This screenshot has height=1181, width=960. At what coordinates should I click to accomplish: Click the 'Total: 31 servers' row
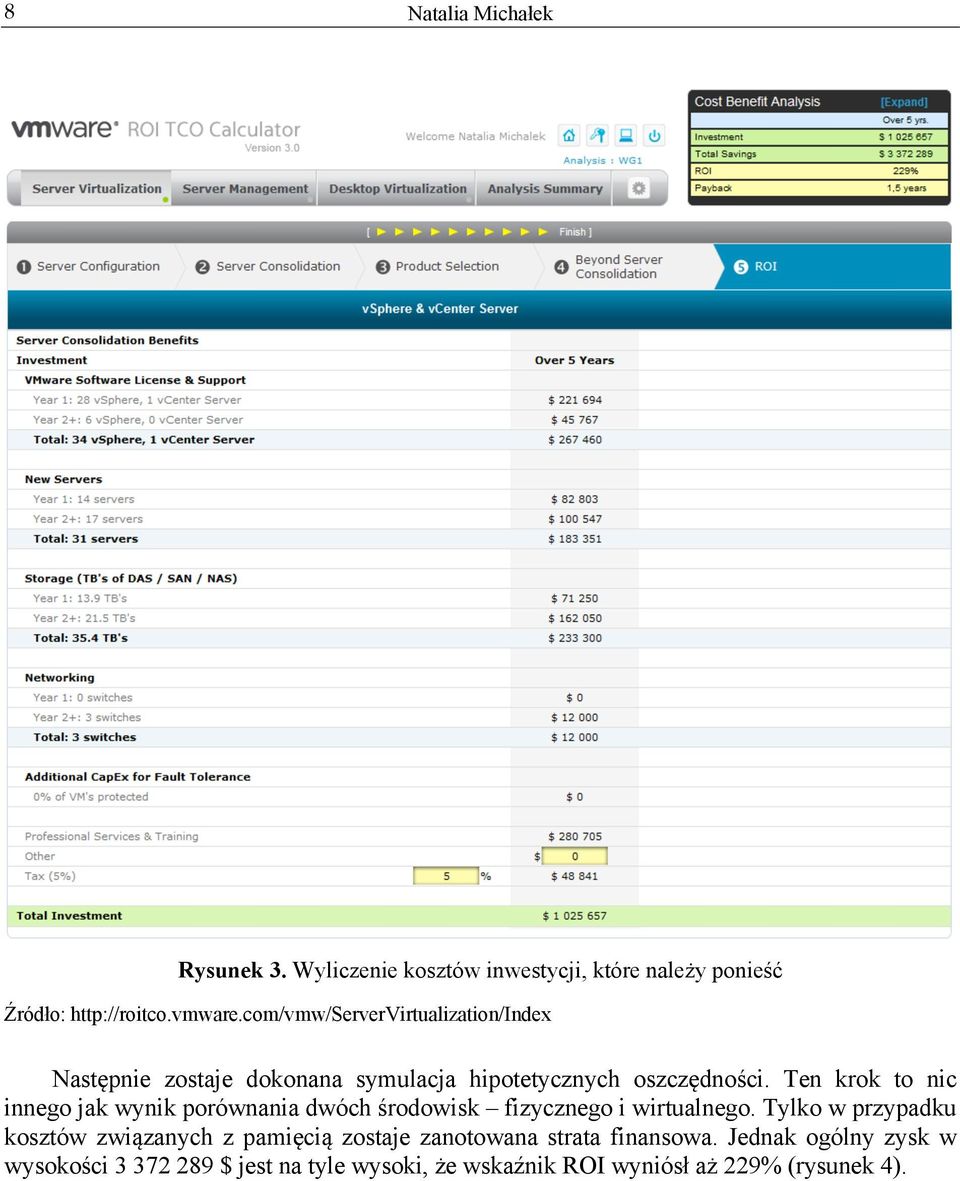coord(479,539)
